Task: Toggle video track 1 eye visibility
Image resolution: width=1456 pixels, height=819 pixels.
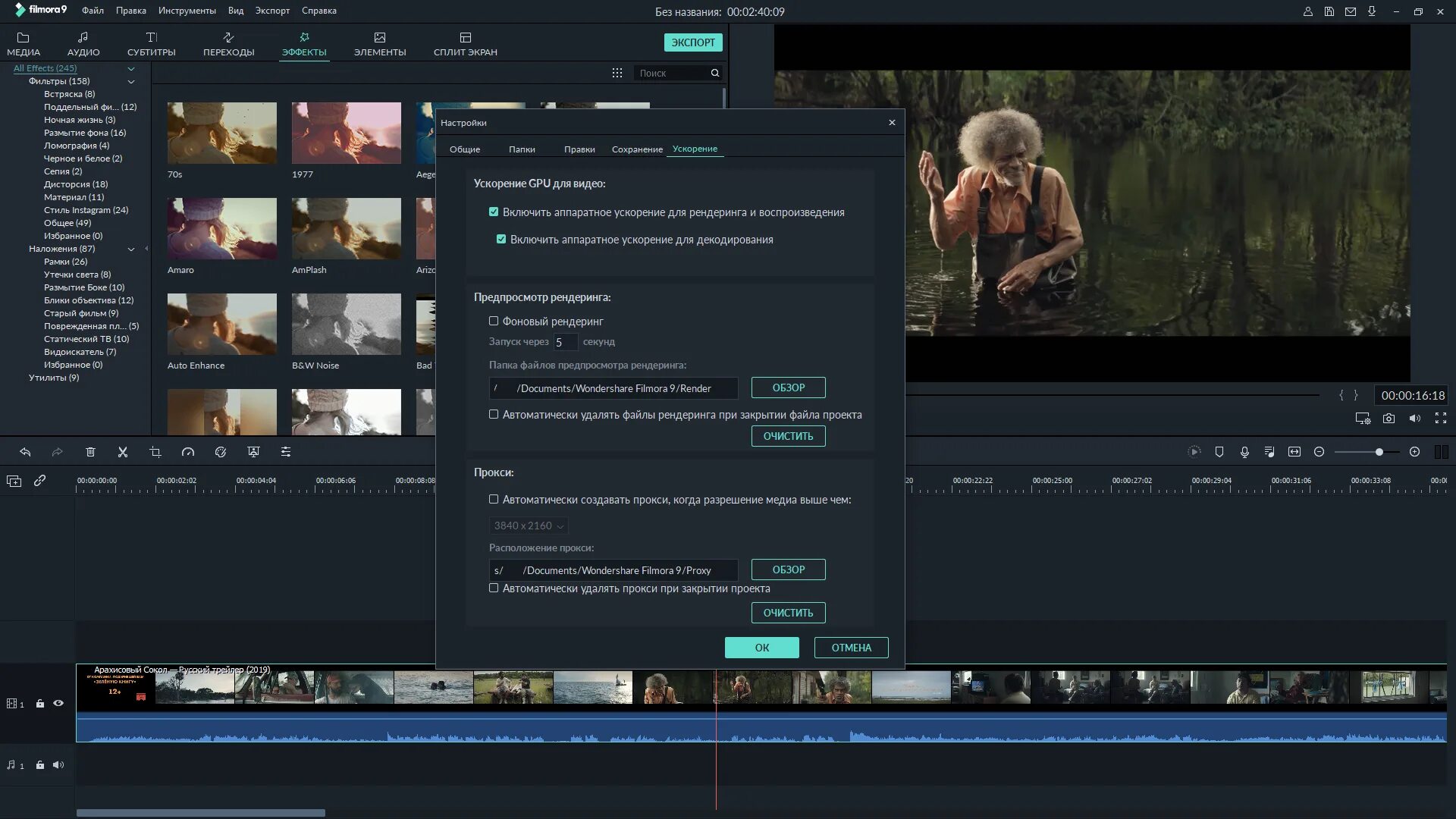Action: point(58,704)
